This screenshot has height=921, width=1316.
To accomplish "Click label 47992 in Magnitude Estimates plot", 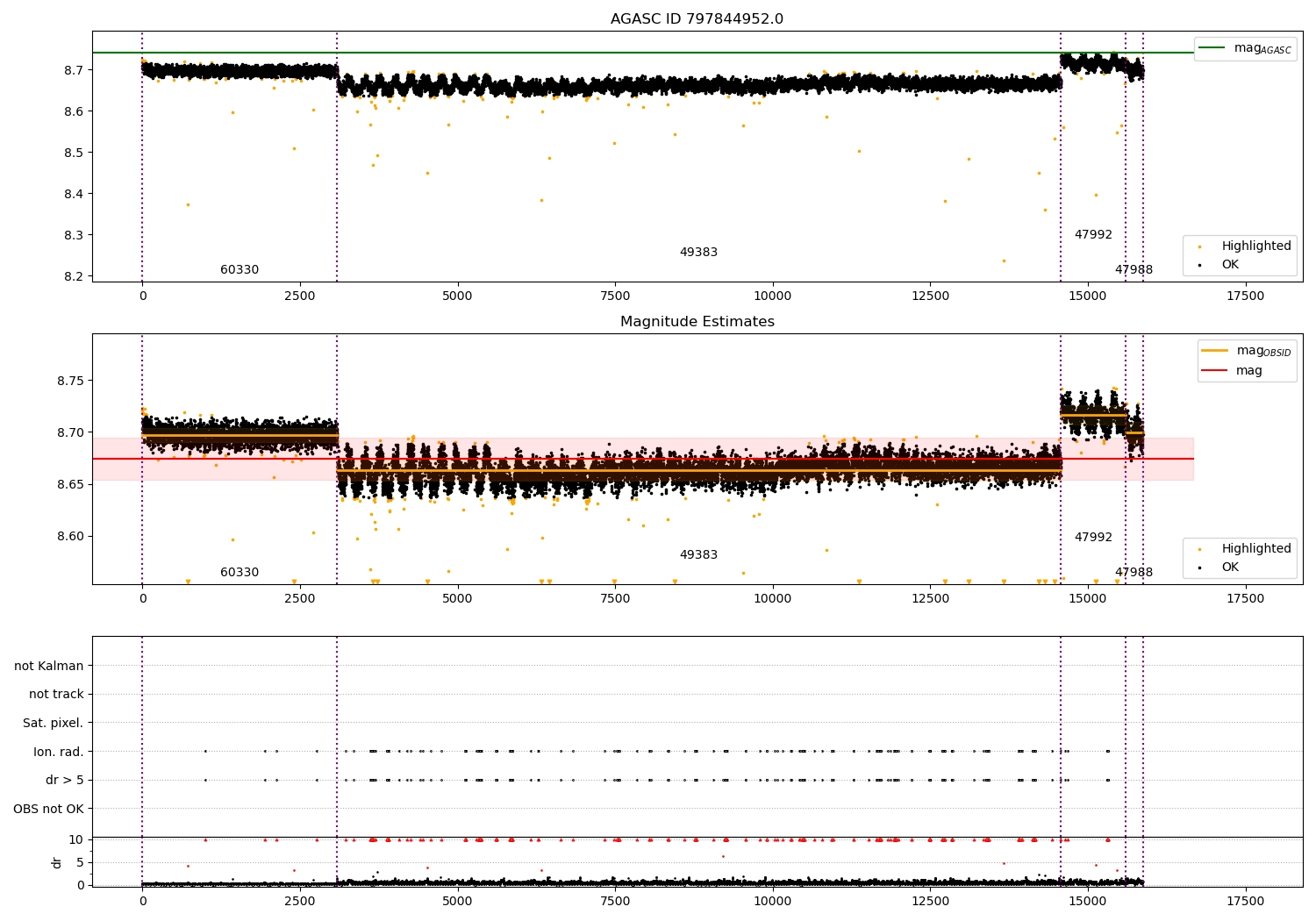I will point(1093,538).
